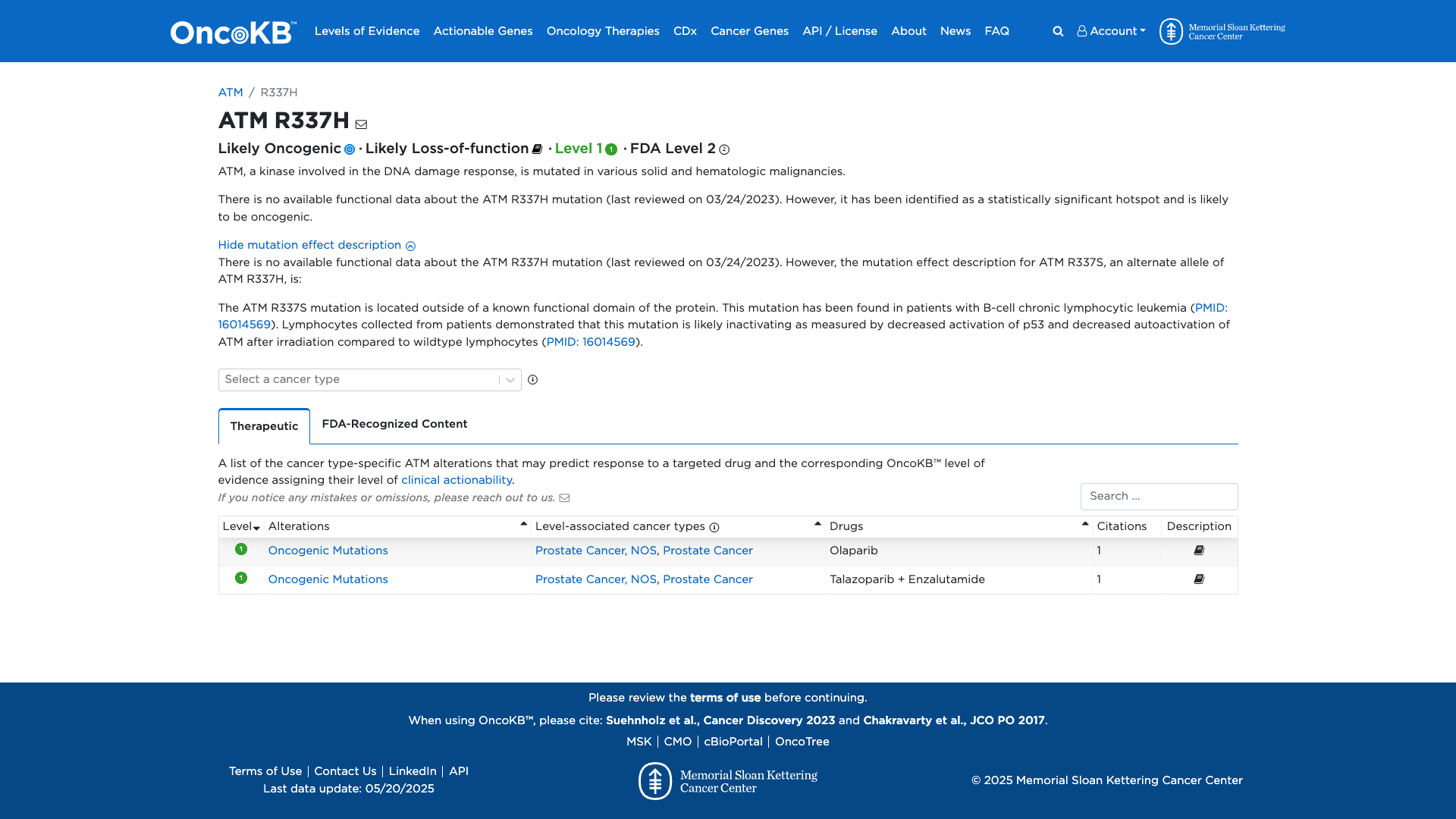This screenshot has height=819, width=1456.
Task: Click the OncoKB logo
Action: [233, 33]
